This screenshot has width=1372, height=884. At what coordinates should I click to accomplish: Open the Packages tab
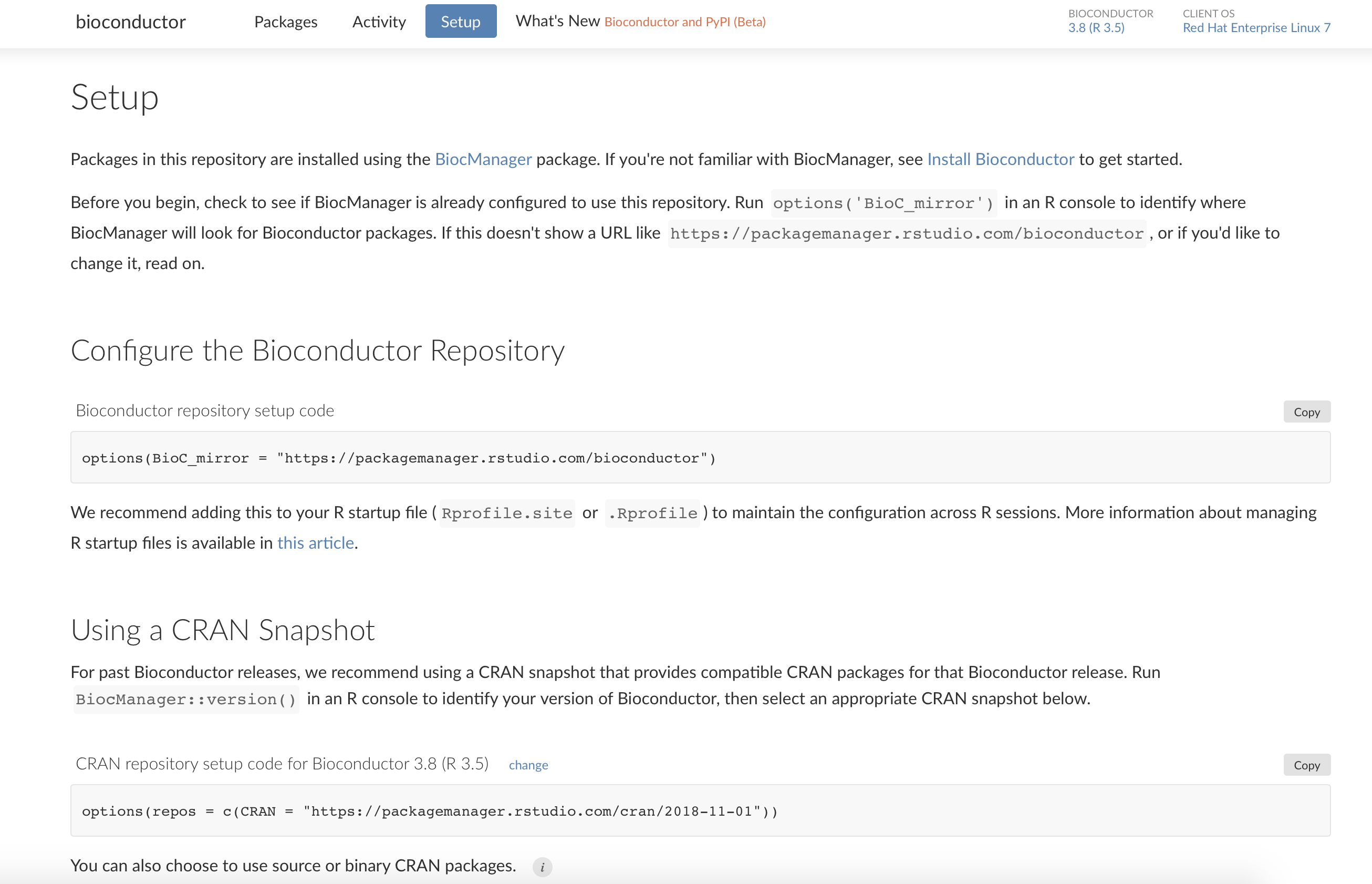[x=286, y=22]
